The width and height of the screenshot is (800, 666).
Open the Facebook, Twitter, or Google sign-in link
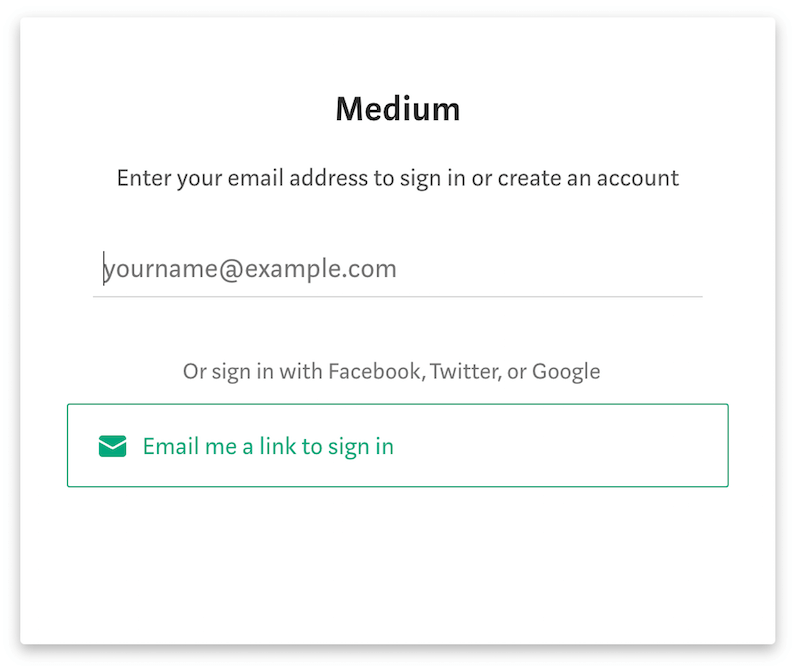point(391,372)
